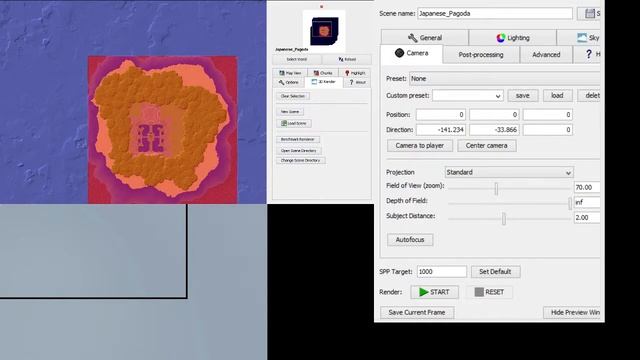
Task: Open the About tab
Action: tap(357, 82)
